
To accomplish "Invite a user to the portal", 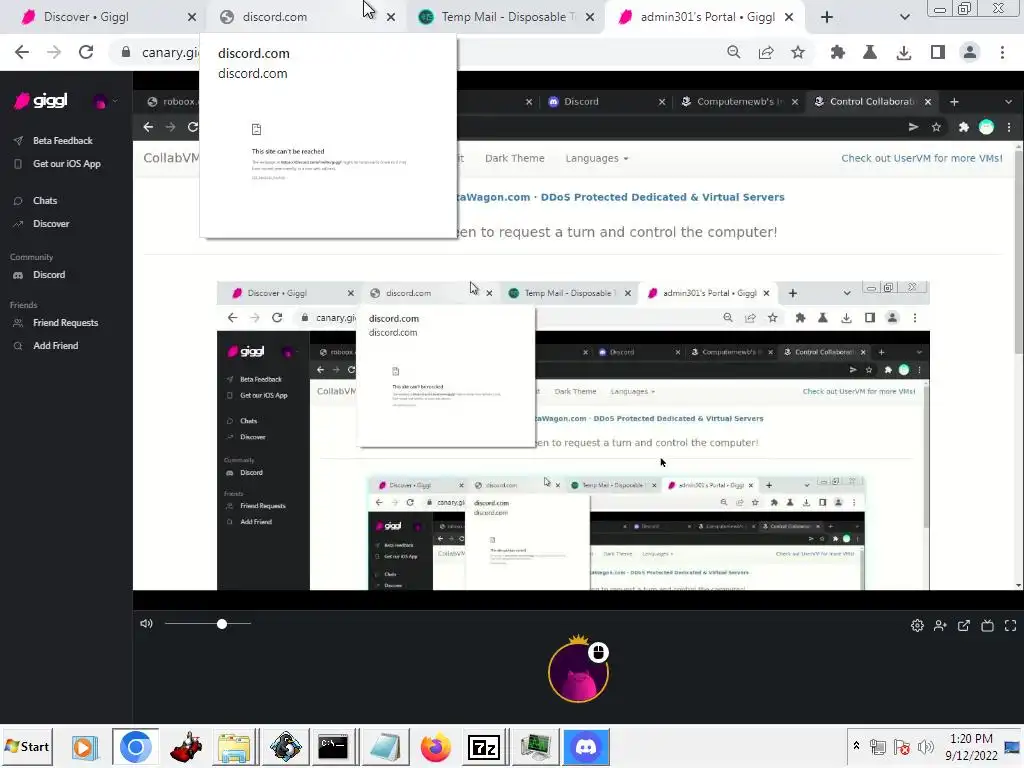I will pyautogui.click(x=940, y=626).
